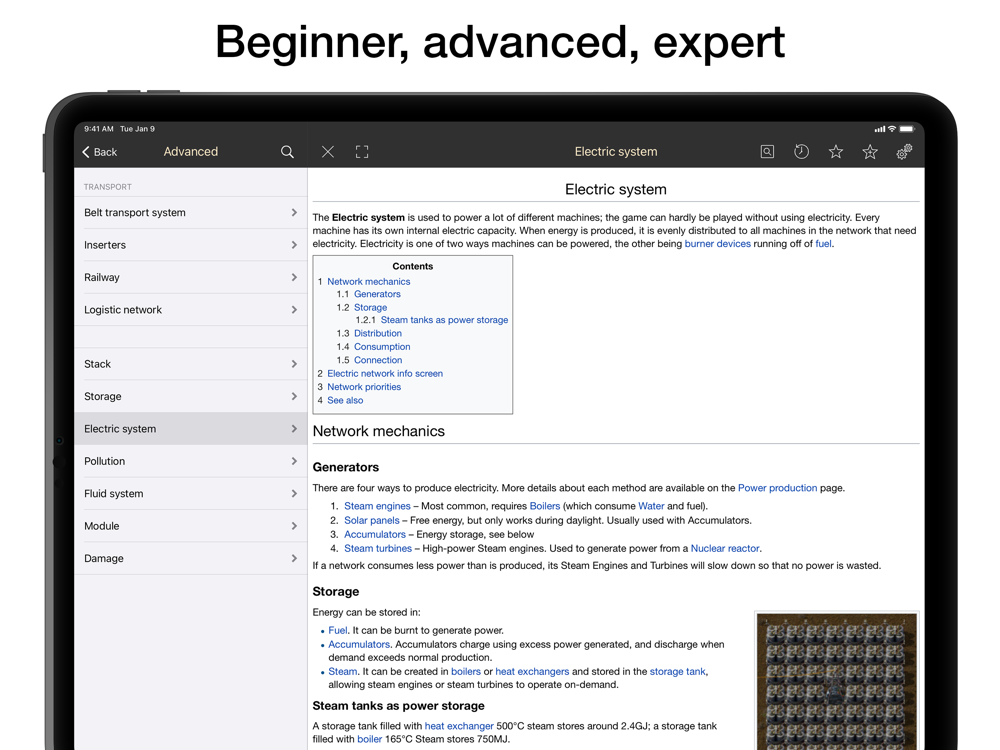Open the Logistic network entry

191,310
